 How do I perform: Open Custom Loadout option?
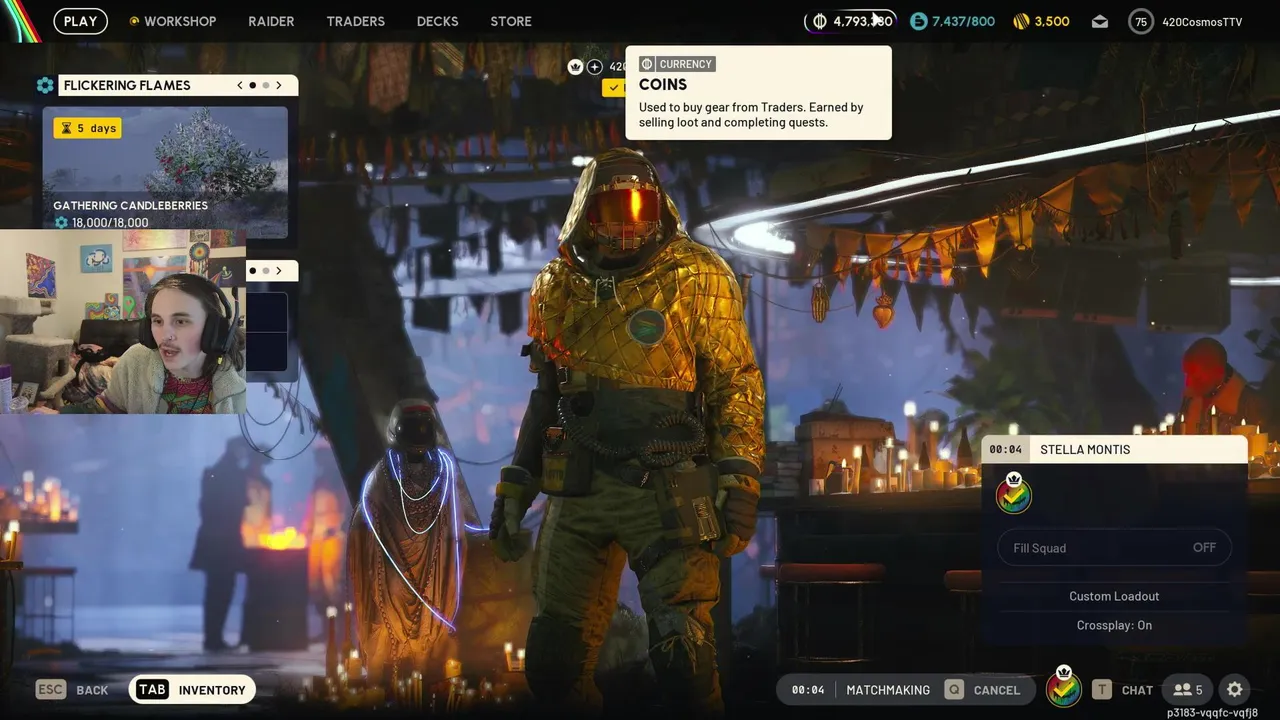click(1114, 596)
